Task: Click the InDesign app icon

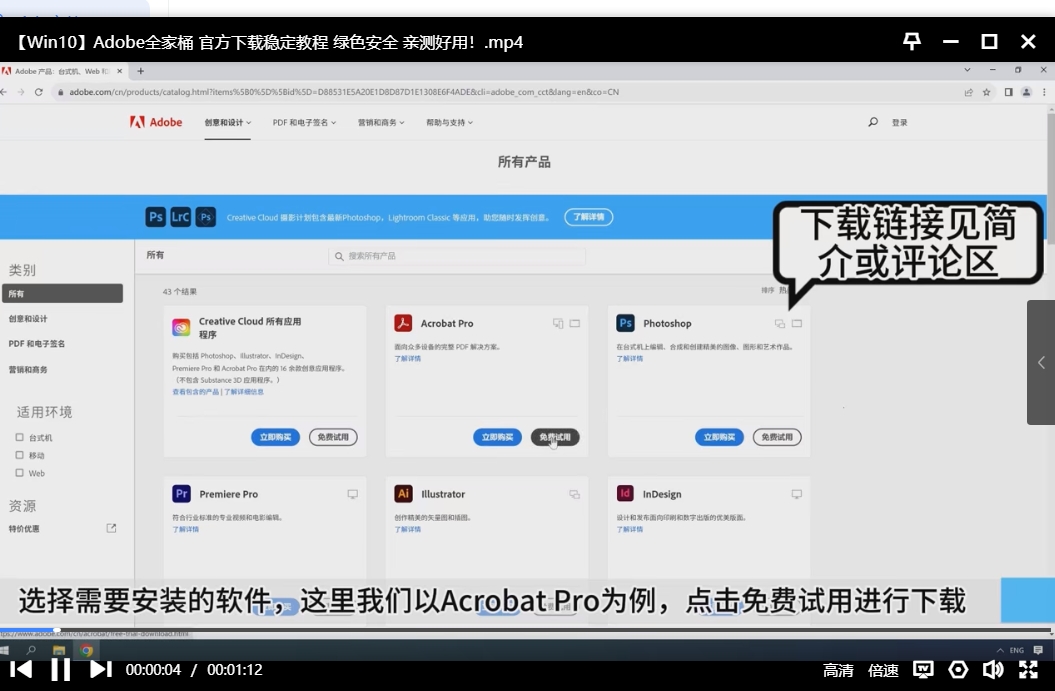Action: click(626, 493)
